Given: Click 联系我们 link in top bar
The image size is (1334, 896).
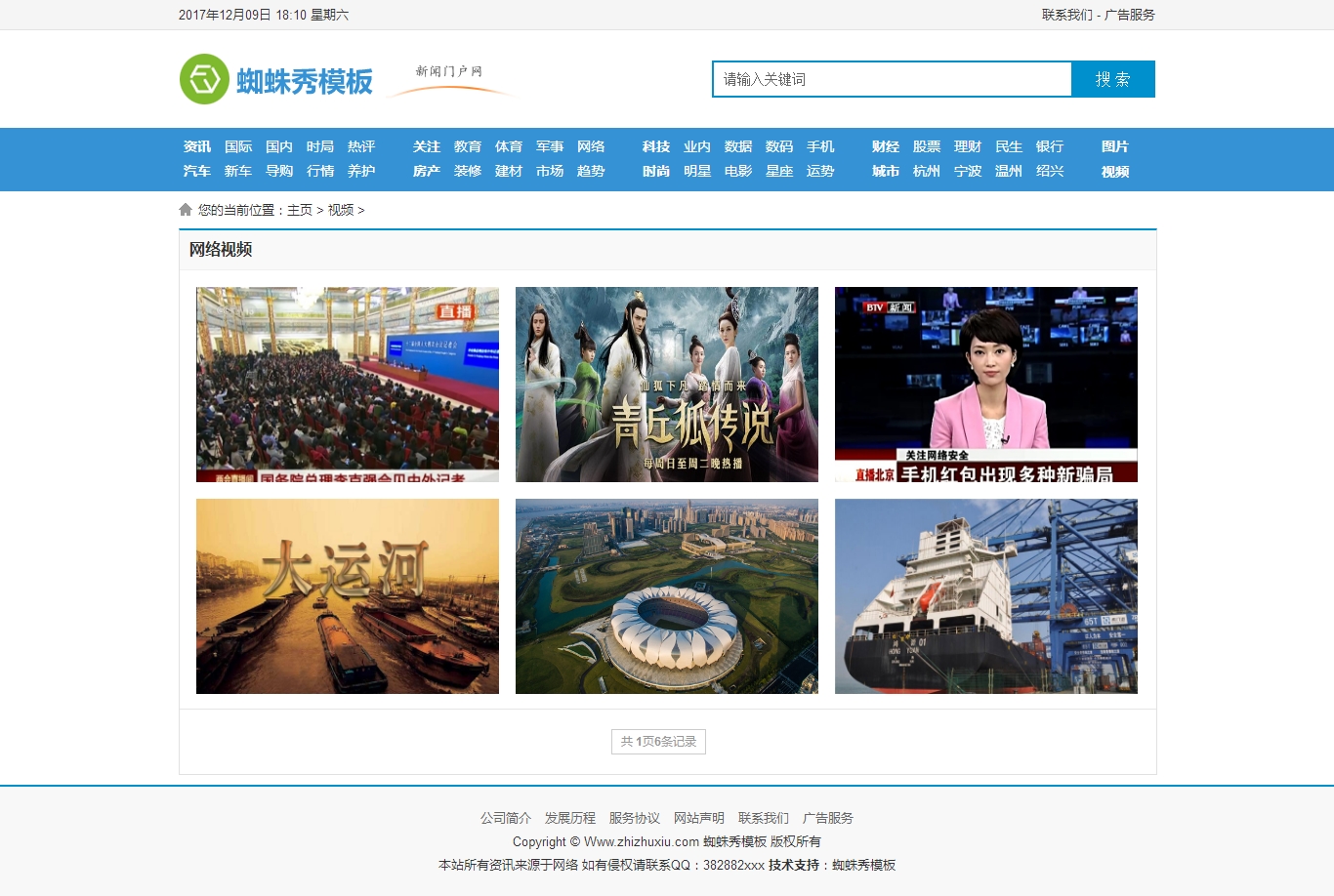Looking at the screenshot, I should click(x=1066, y=15).
